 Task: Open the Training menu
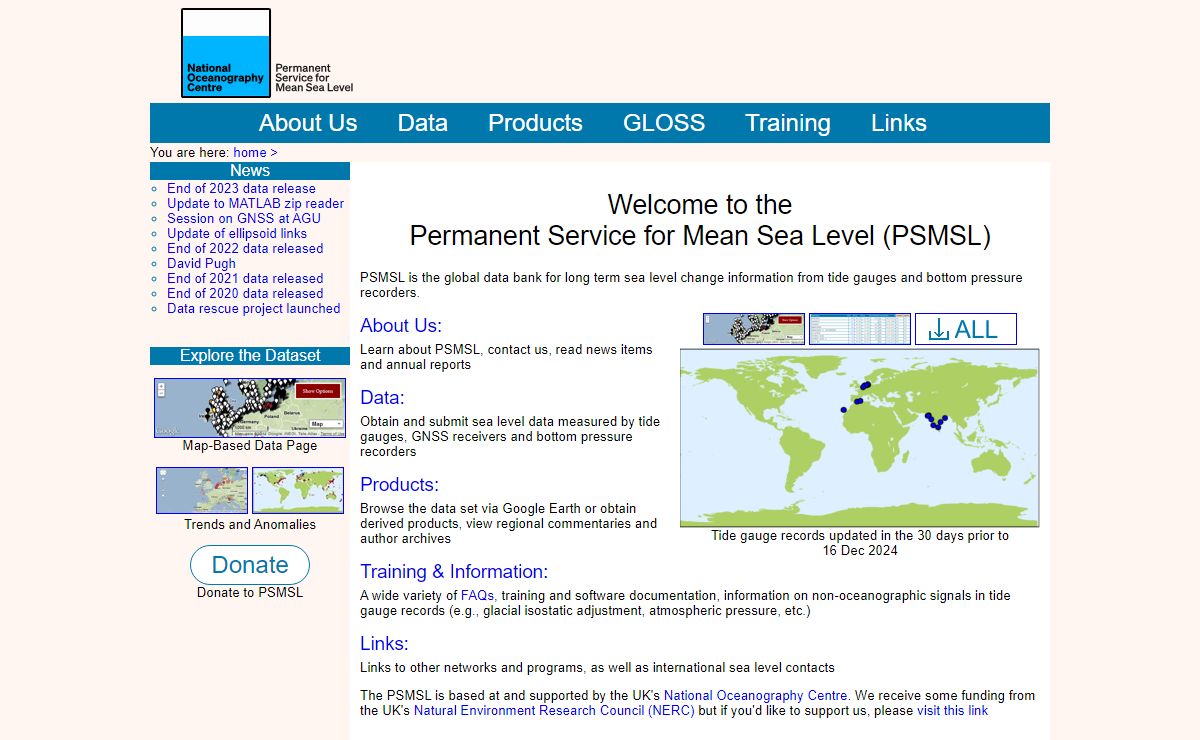tap(788, 123)
